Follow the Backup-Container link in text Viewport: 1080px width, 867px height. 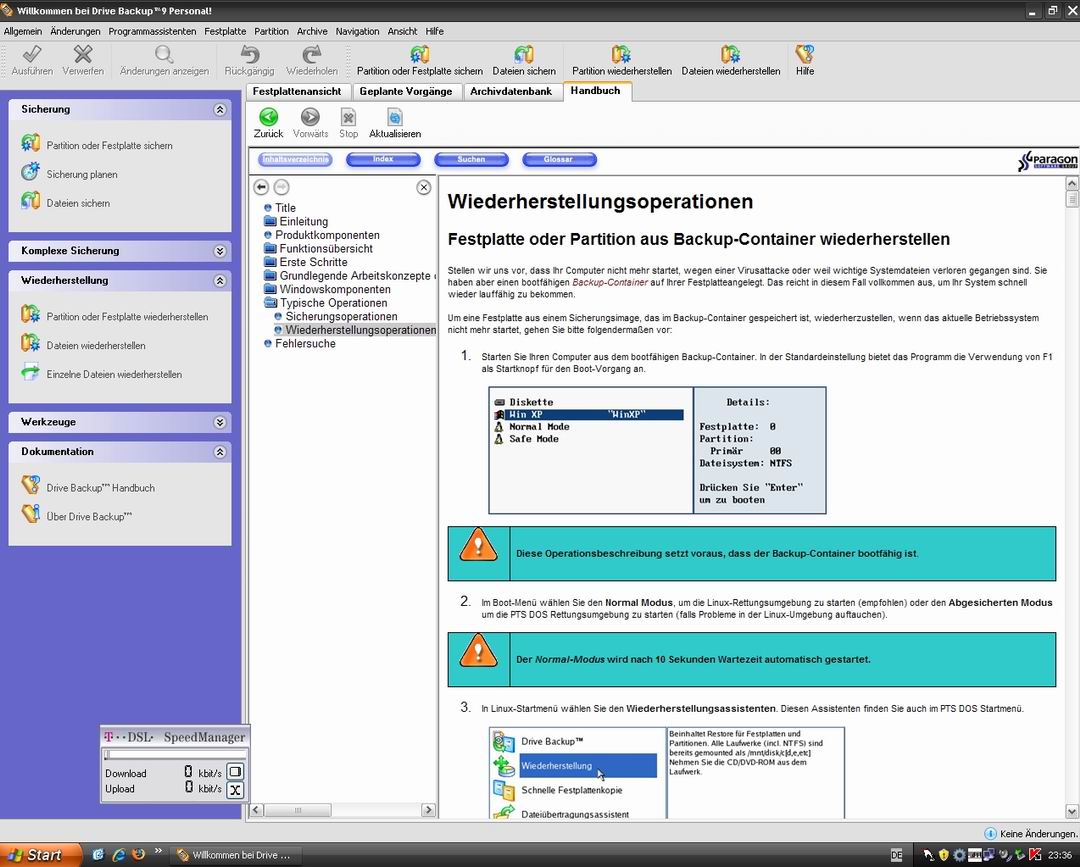coord(610,282)
